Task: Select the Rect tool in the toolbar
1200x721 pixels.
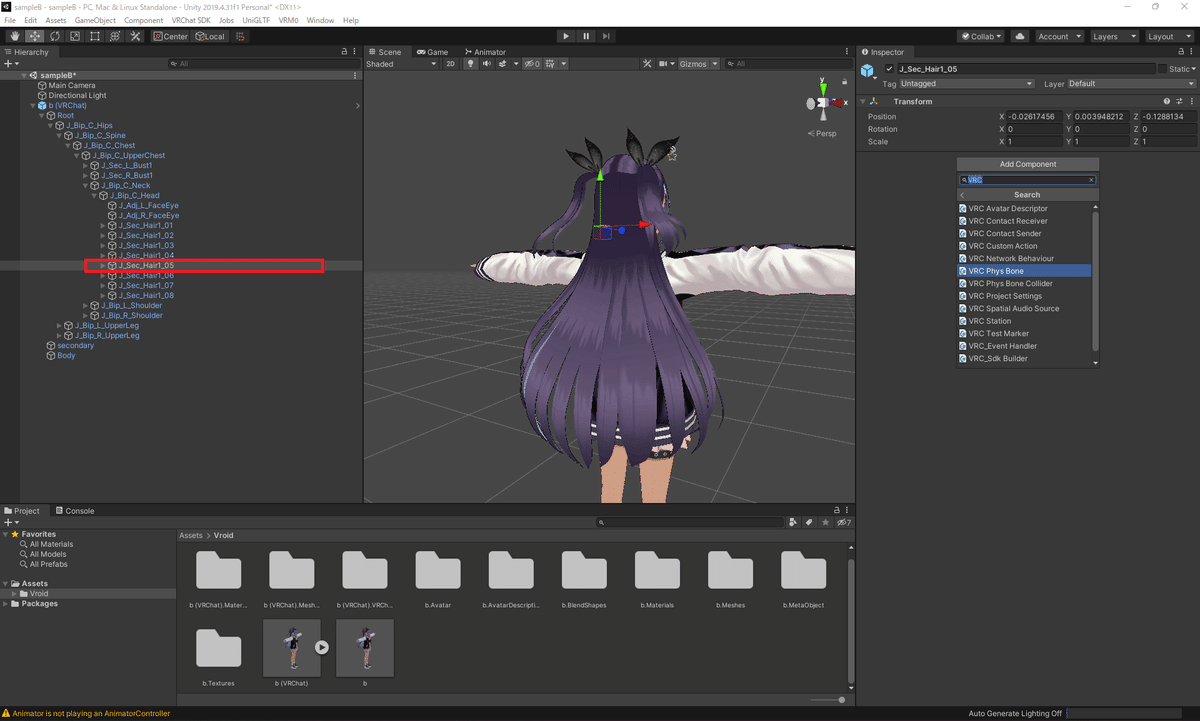Action: tap(95, 36)
